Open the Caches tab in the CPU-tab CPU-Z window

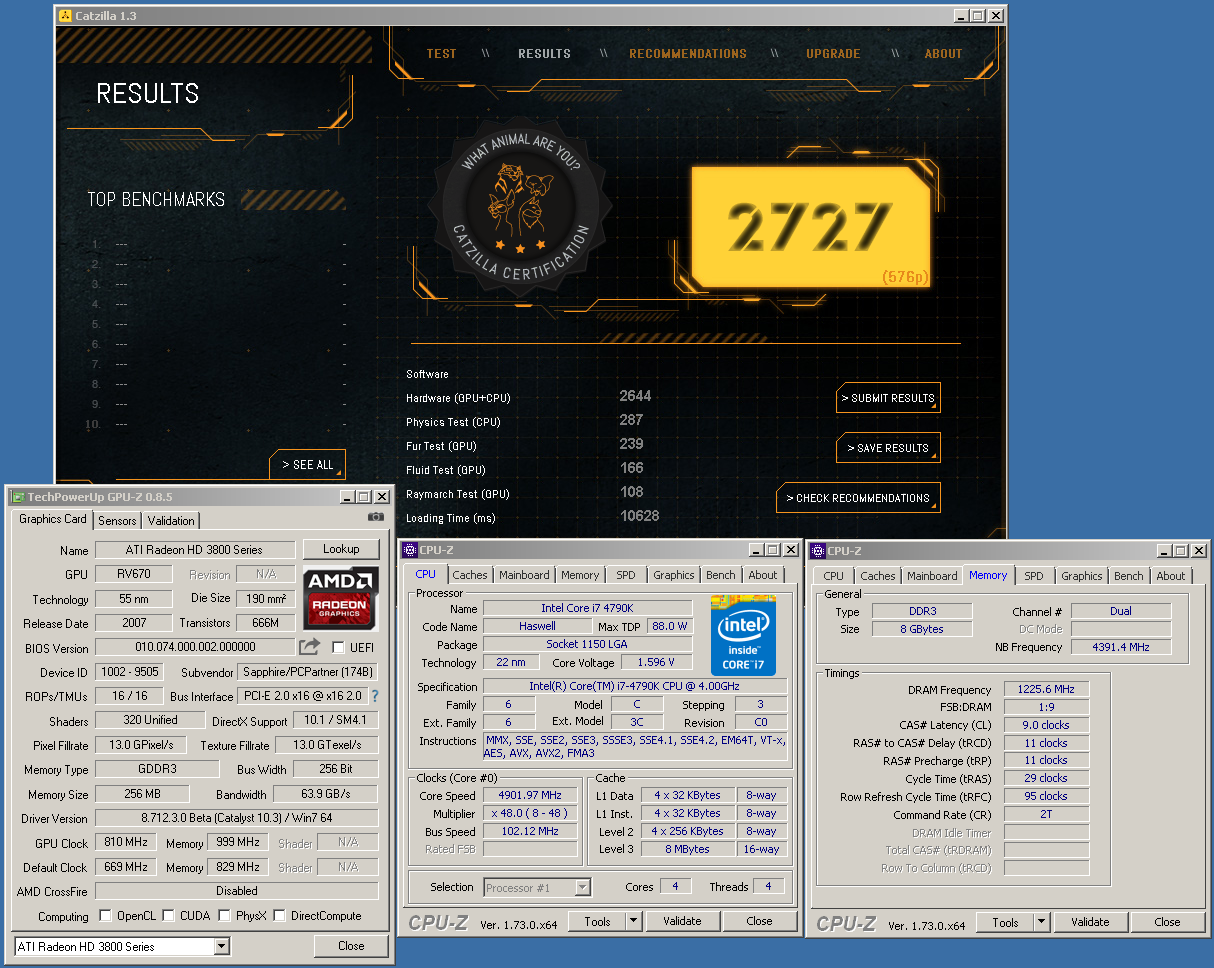point(470,575)
